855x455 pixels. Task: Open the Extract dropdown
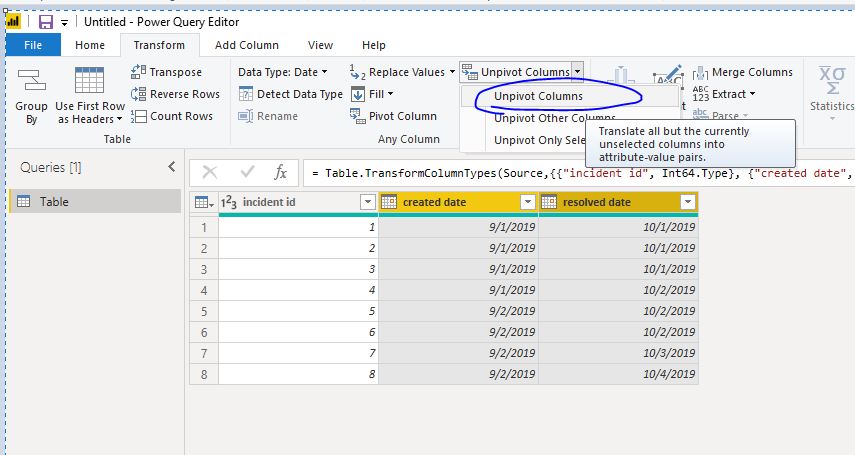coord(724,94)
